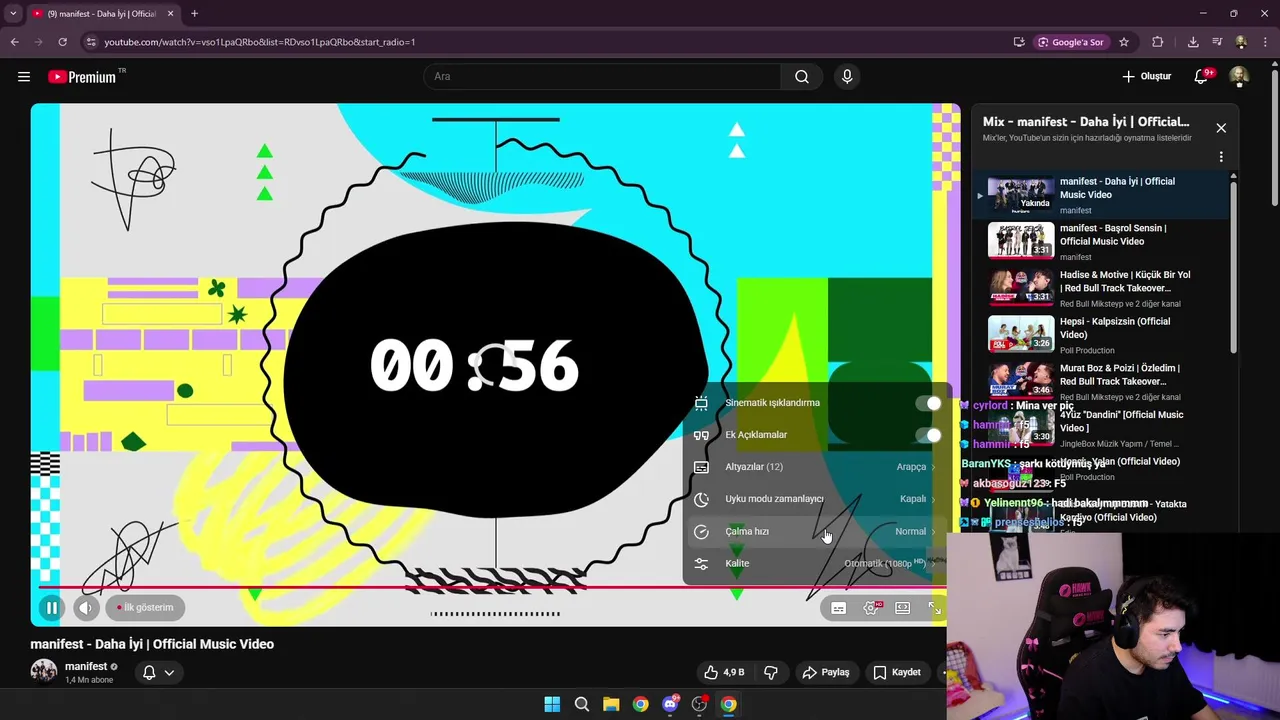The height and width of the screenshot is (720, 1280).
Task: Toggle Sinematik ışıklandırma switch
Action: click(928, 403)
